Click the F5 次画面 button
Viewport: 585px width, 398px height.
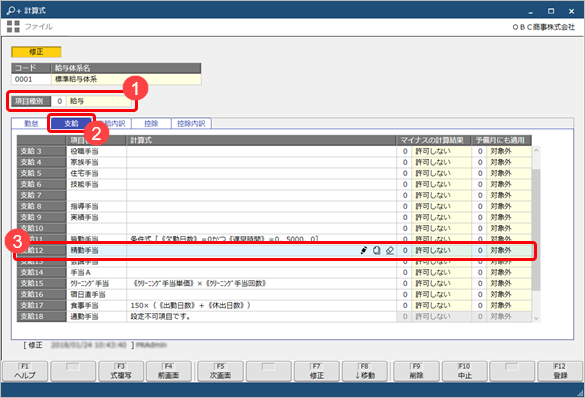tap(220, 371)
